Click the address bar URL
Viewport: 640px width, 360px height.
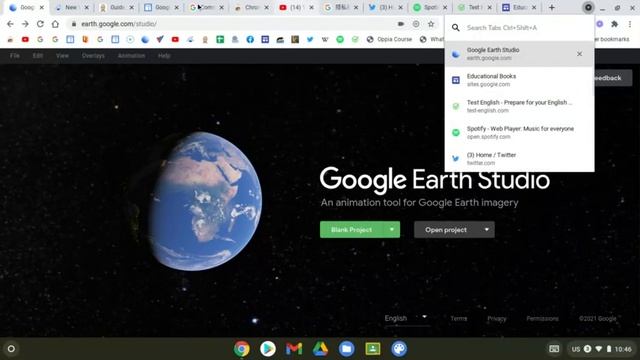[x=119, y=24]
